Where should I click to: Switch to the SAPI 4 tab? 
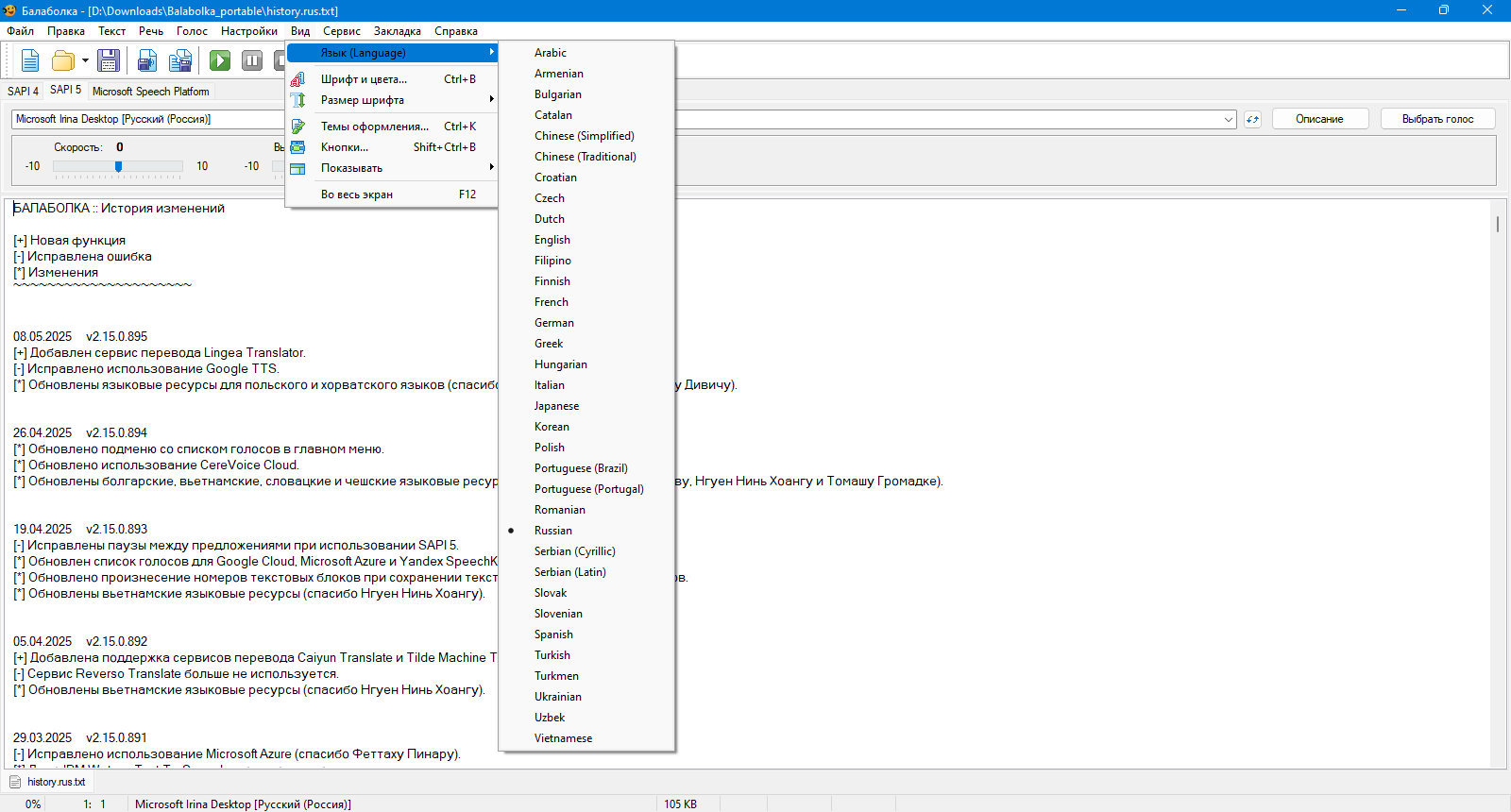tap(23, 91)
